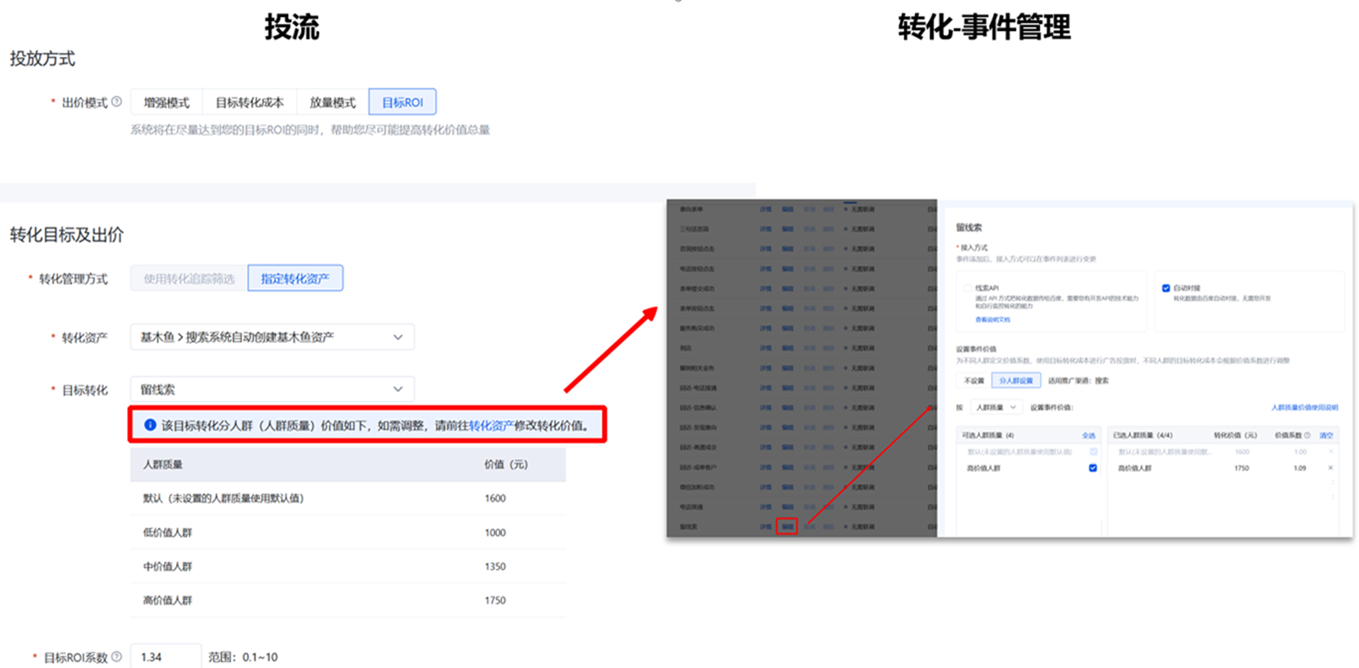The width and height of the screenshot is (1359, 668).
Task: Click the 转化资产 link in notice
Action: (490, 425)
